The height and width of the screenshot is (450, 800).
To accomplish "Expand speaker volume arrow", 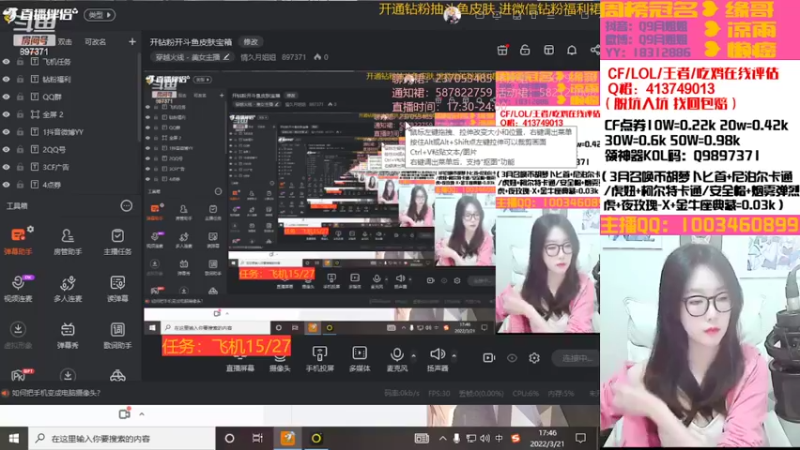I will pos(454,355).
